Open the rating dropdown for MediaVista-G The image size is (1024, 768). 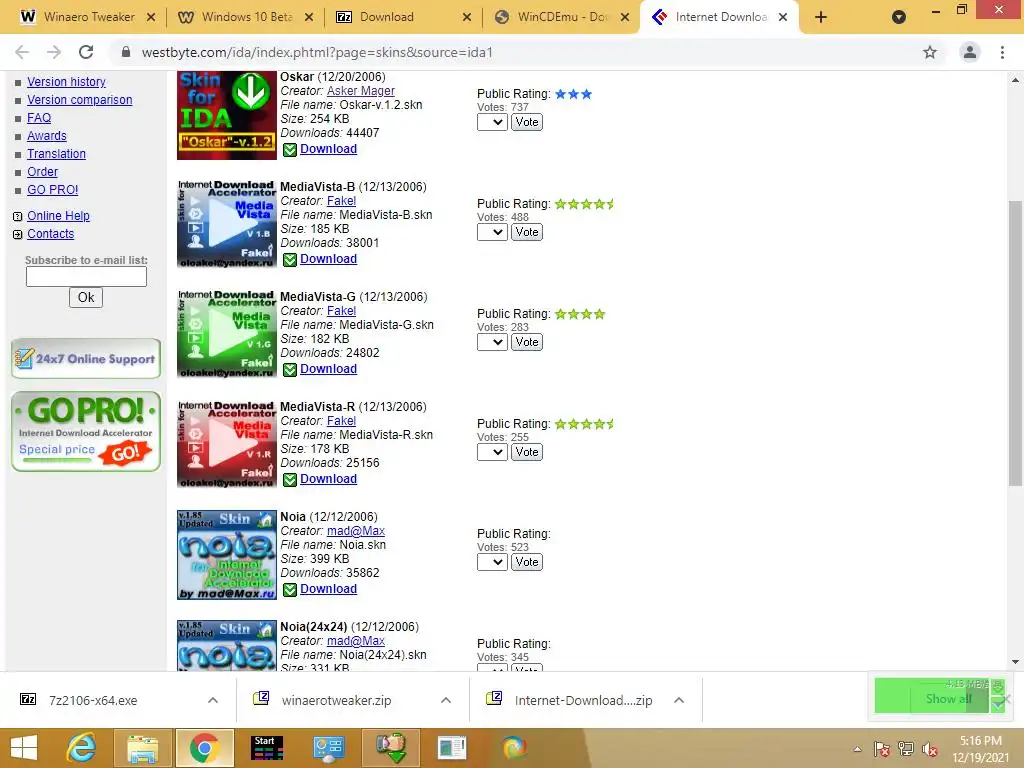coord(492,342)
